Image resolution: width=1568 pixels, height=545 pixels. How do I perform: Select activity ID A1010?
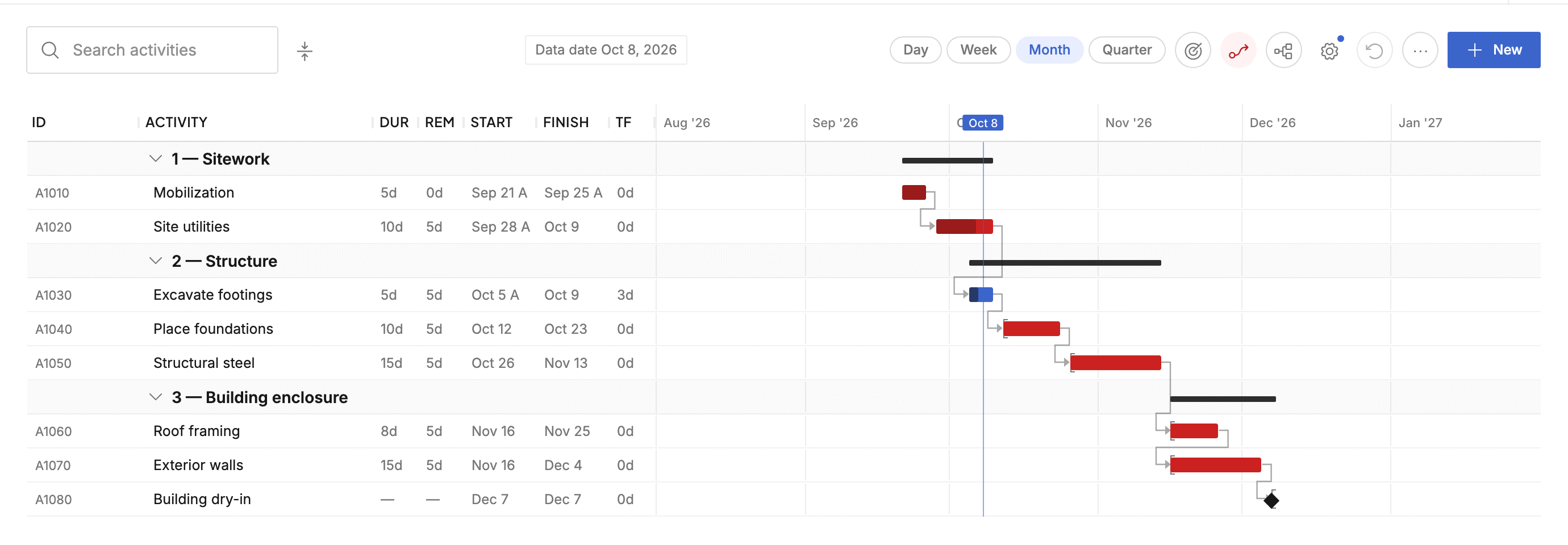(52, 193)
